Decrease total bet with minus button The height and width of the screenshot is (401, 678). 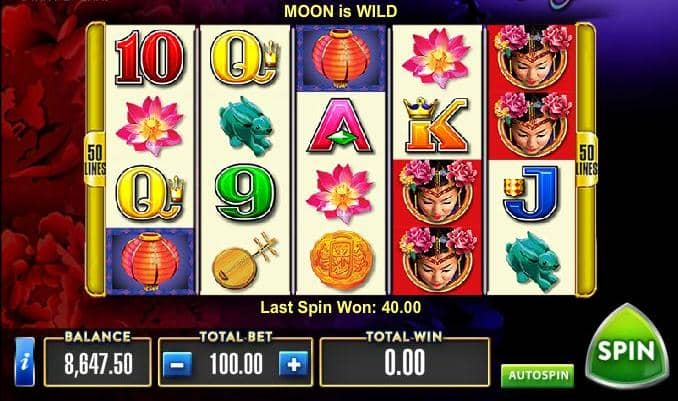tap(178, 364)
